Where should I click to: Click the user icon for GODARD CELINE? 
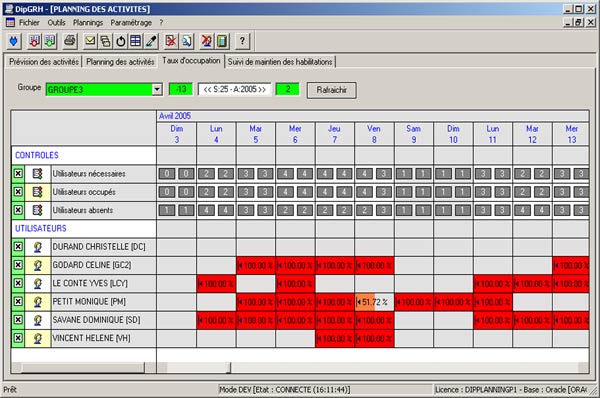coord(38,265)
